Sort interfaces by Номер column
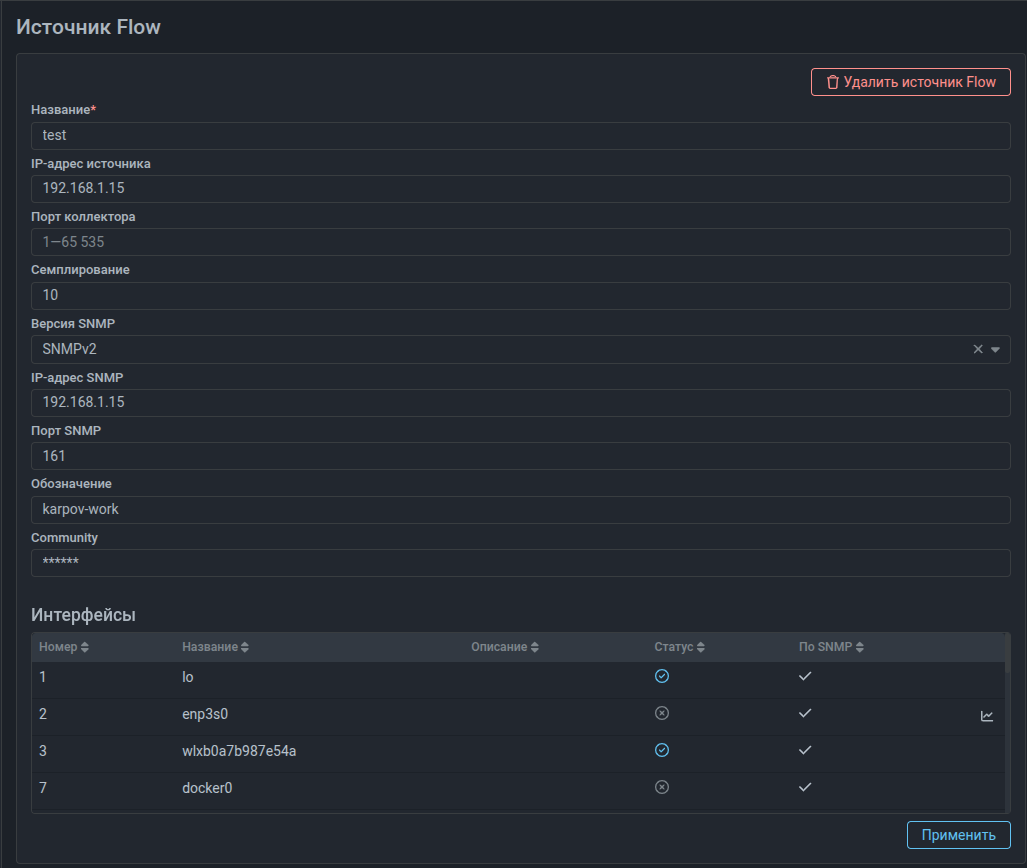The image size is (1027, 868). pos(64,647)
